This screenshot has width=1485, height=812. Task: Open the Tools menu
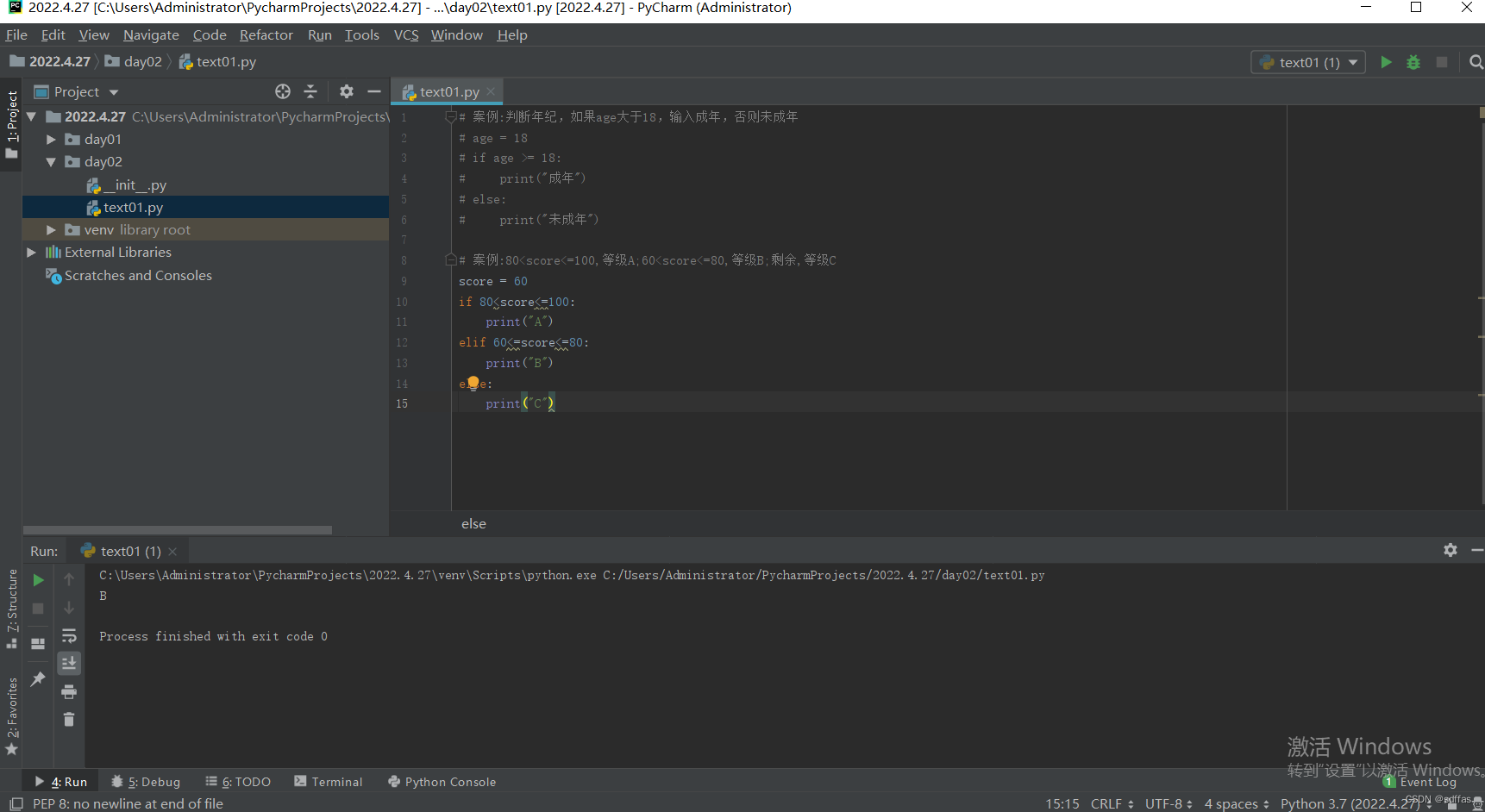coord(362,35)
